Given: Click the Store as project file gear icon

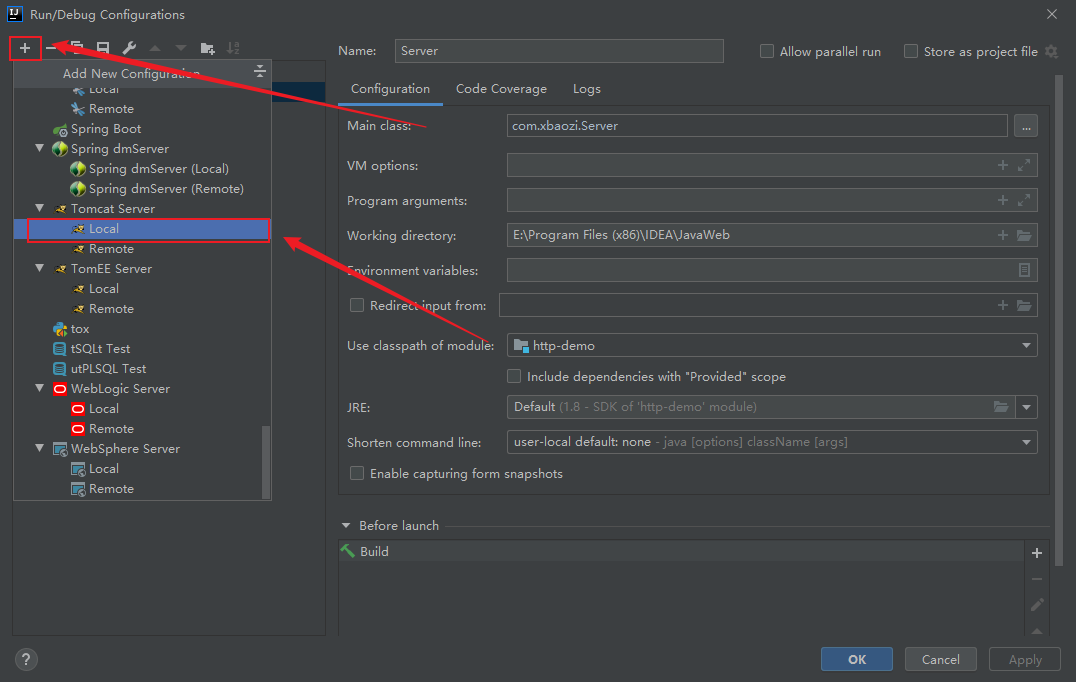Looking at the screenshot, I should tap(1051, 52).
